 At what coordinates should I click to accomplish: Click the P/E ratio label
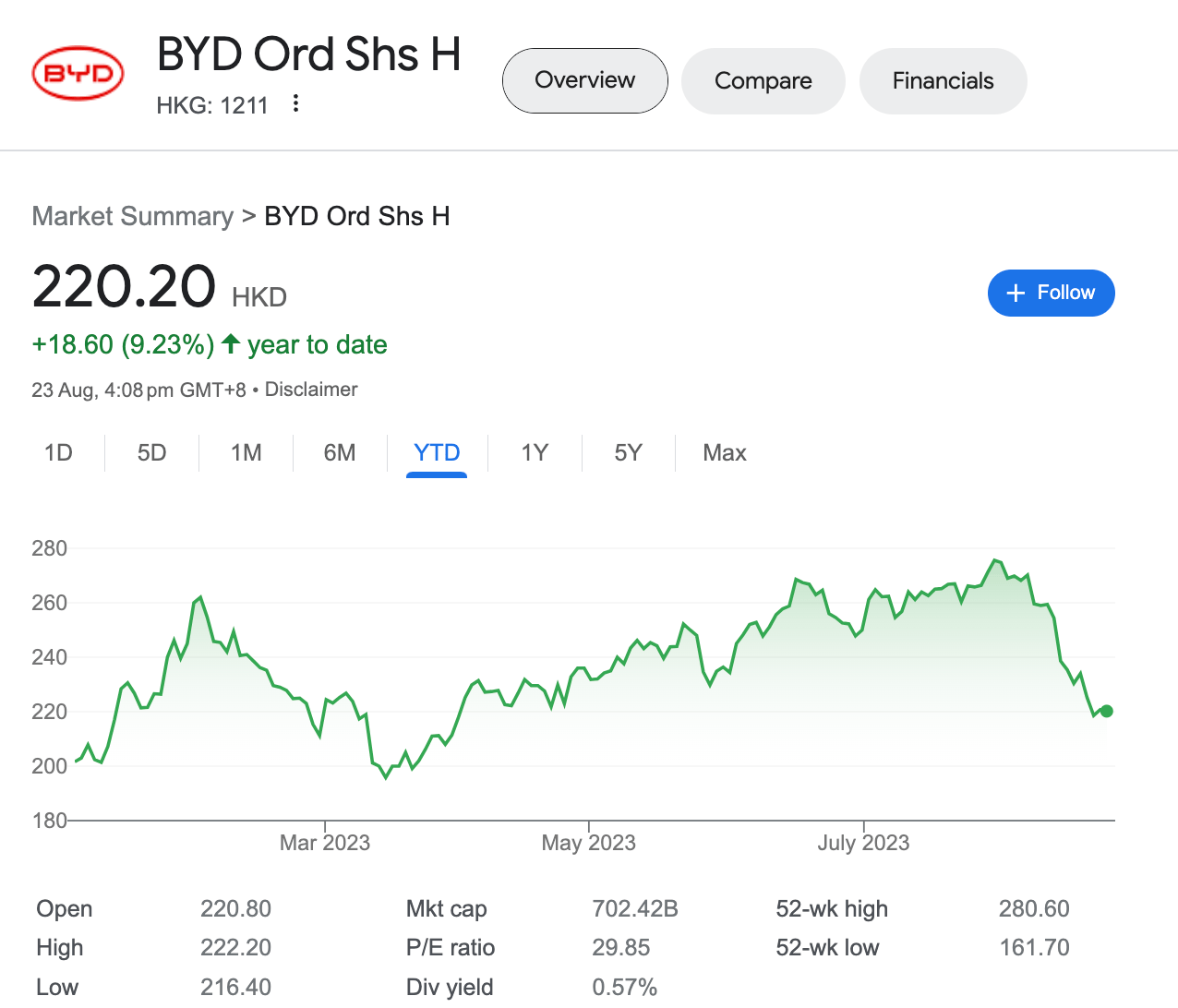(451, 947)
